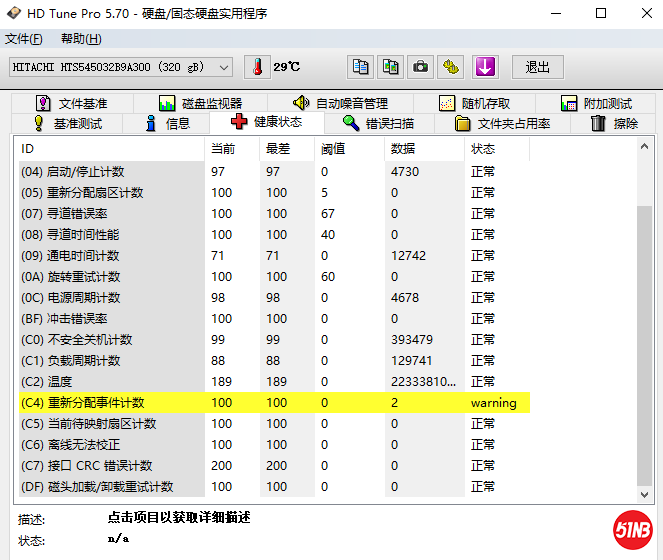Select the (C2) 温度 attribute row
Screen dimensions: 663x560
click(x=270, y=382)
